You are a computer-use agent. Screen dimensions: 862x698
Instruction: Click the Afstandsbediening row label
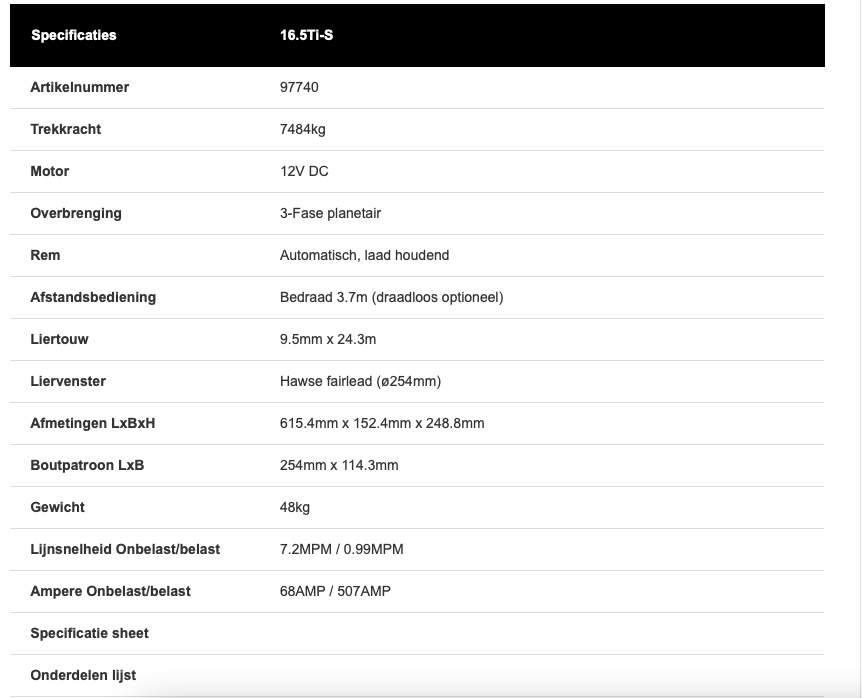93,297
